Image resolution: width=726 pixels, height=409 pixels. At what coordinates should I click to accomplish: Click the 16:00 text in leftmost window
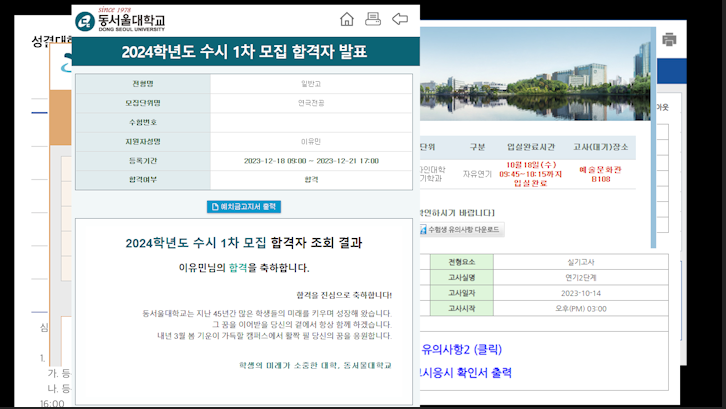tap(52, 404)
